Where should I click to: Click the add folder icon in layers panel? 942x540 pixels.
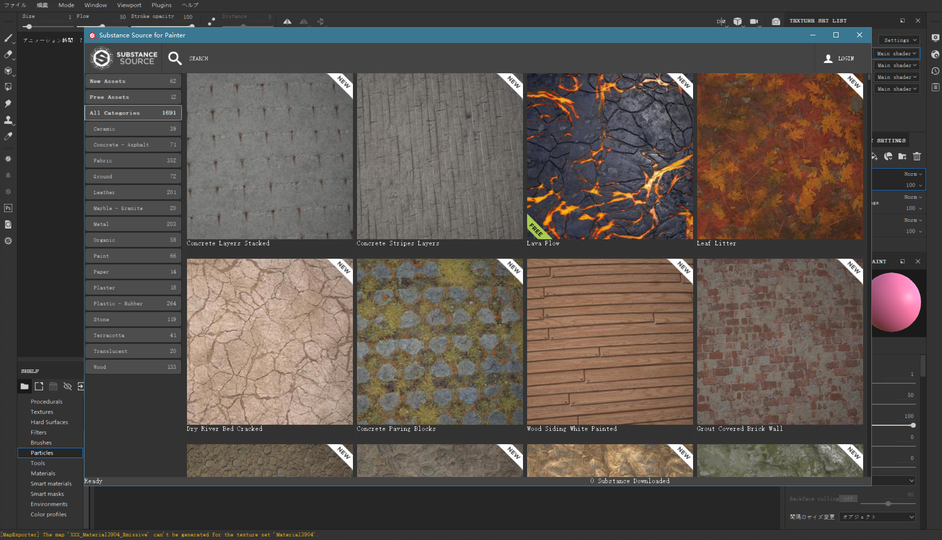902,156
